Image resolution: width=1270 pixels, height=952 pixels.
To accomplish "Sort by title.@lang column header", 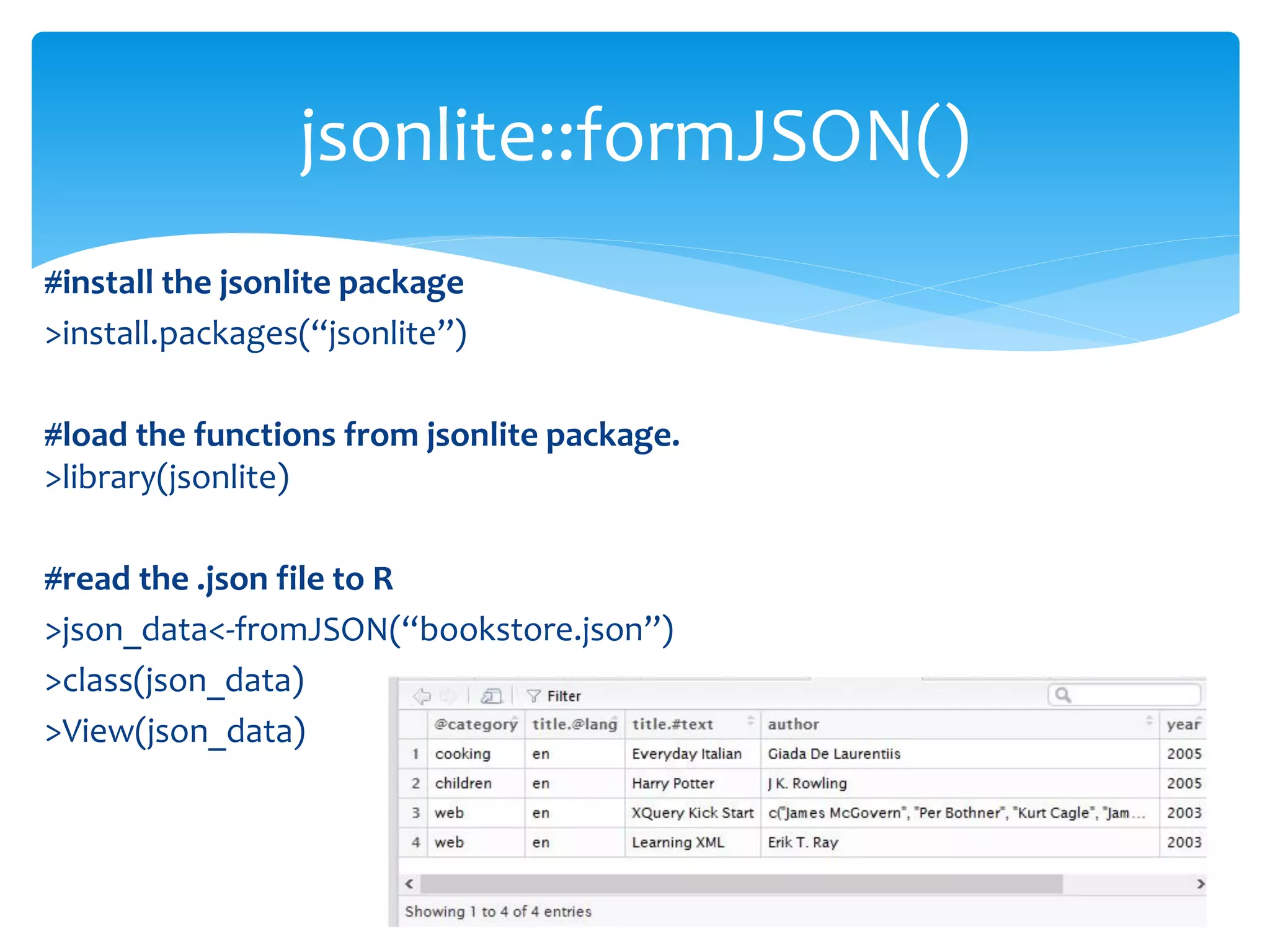I will (x=575, y=724).
